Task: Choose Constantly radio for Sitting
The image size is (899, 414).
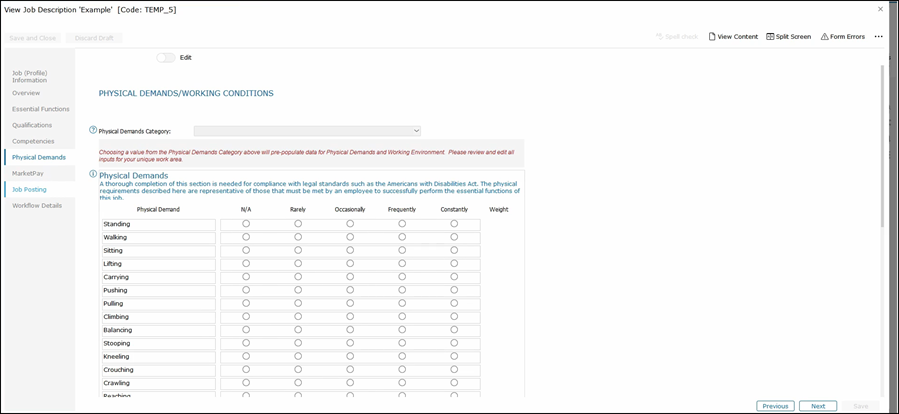Action: tap(454, 250)
